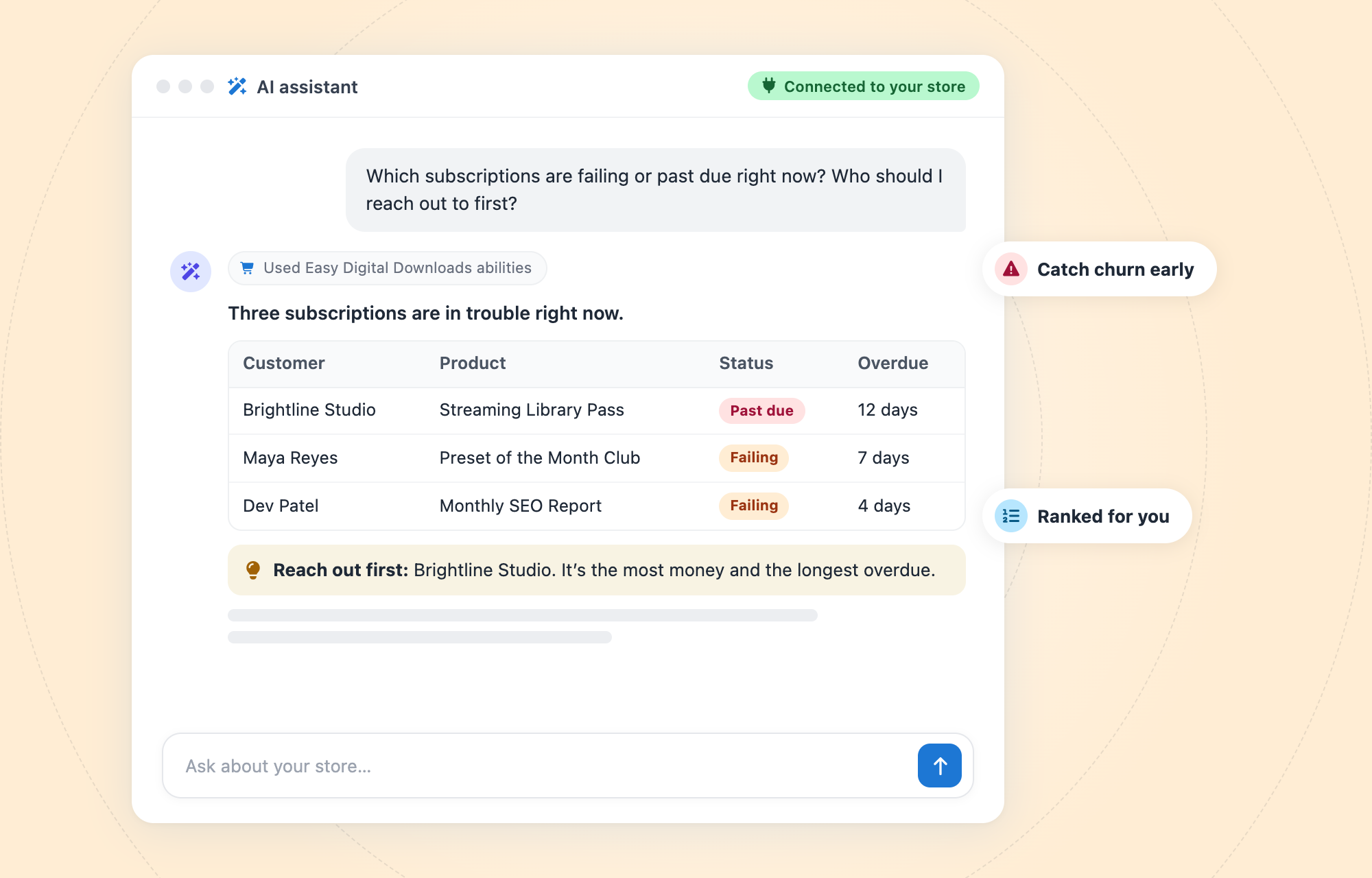Click Failing badge in Maya Reyes row
The height and width of the screenshot is (878, 1372).
click(x=754, y=458)
